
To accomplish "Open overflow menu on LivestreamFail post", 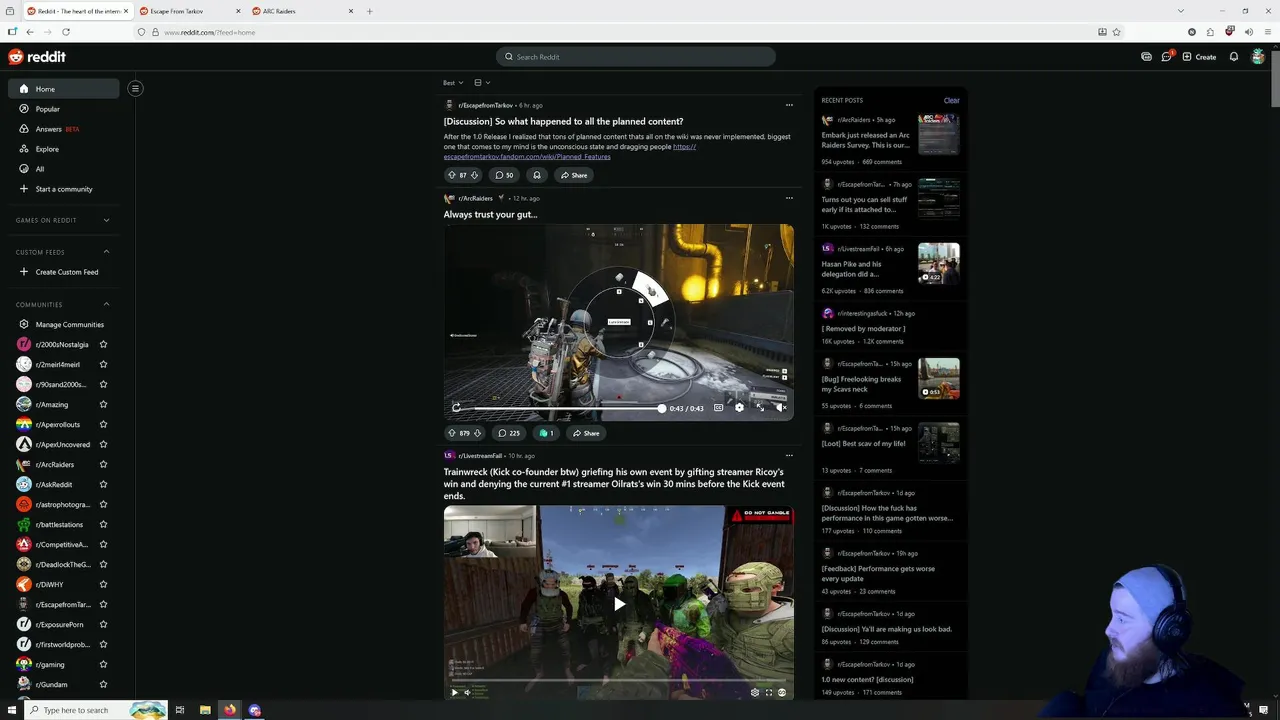I will [789, 455].
